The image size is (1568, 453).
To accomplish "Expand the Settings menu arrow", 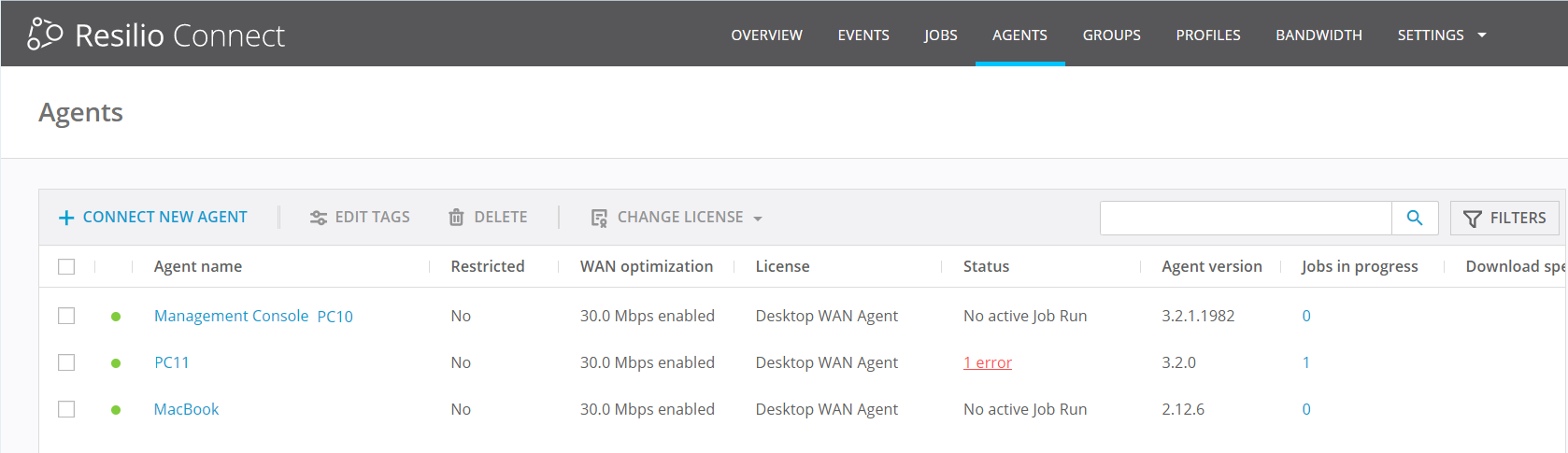I will [1482, 35].
